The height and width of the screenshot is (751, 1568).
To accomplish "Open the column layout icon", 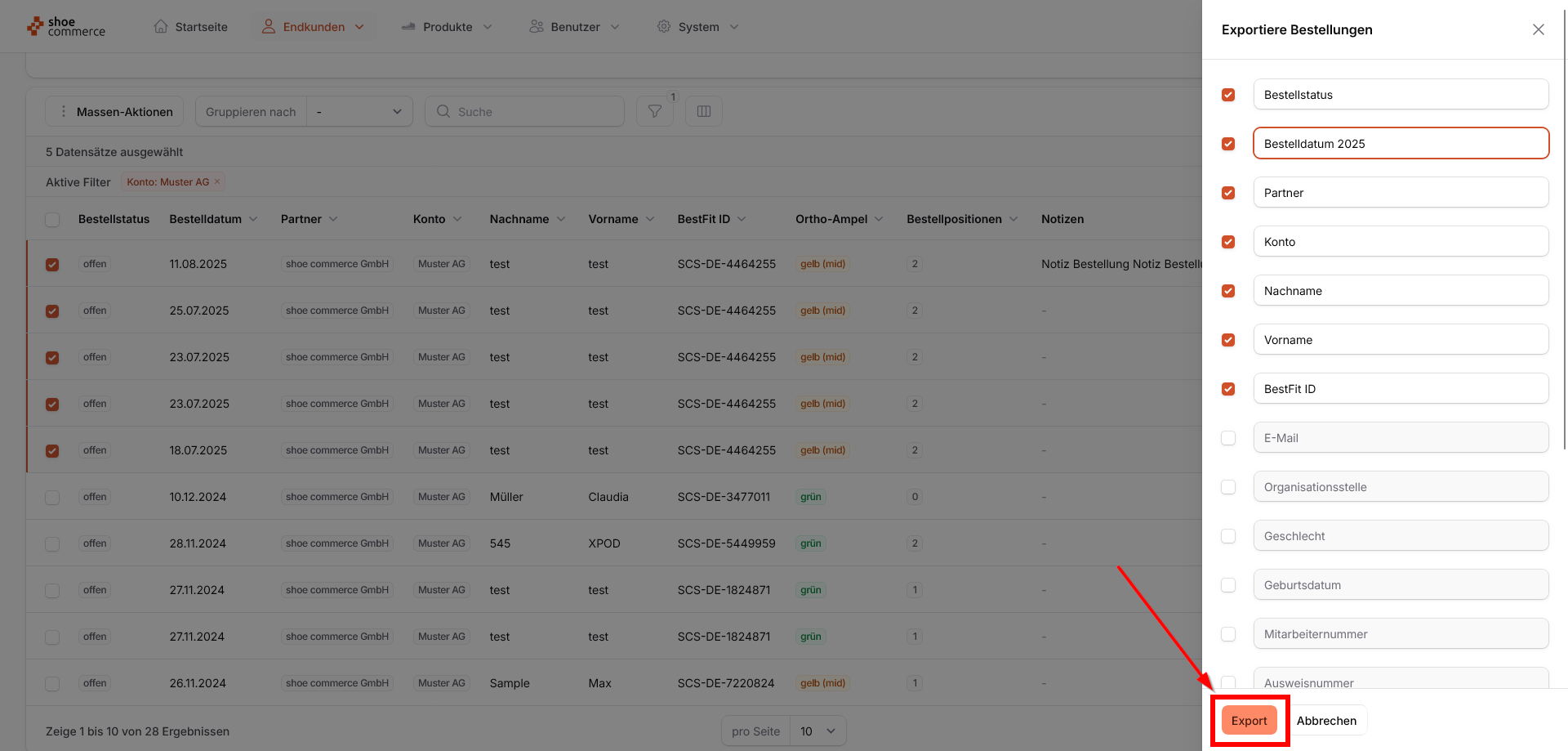I will click(703, 111).
